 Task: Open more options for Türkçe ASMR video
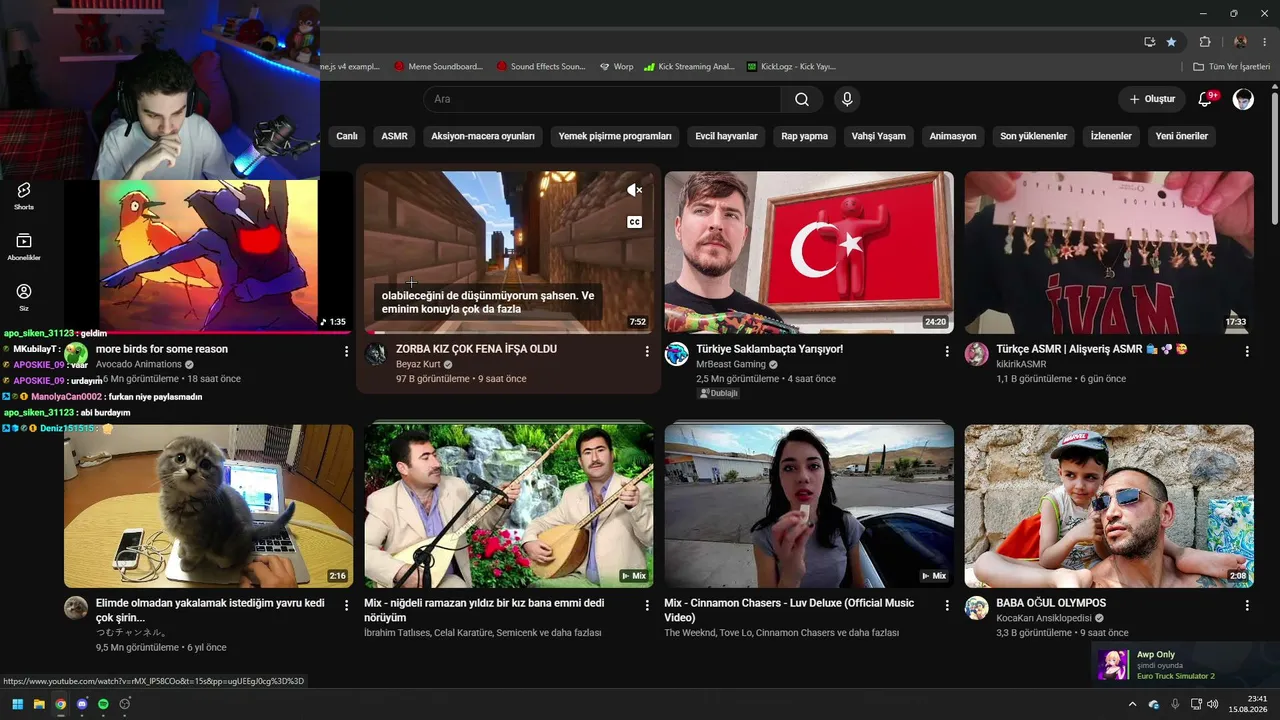[1247, 351]
